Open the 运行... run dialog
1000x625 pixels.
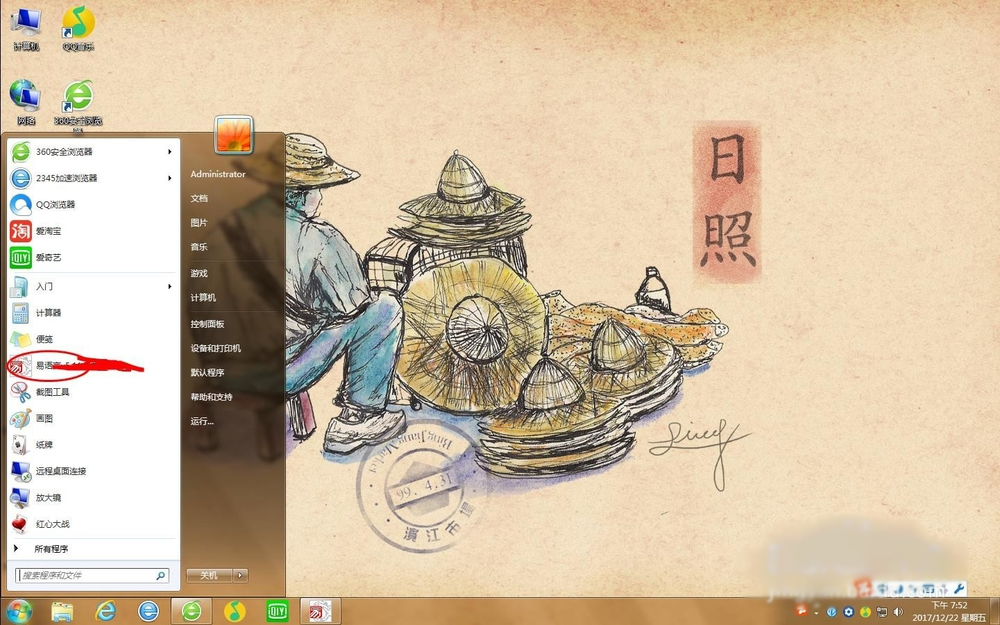202,421
